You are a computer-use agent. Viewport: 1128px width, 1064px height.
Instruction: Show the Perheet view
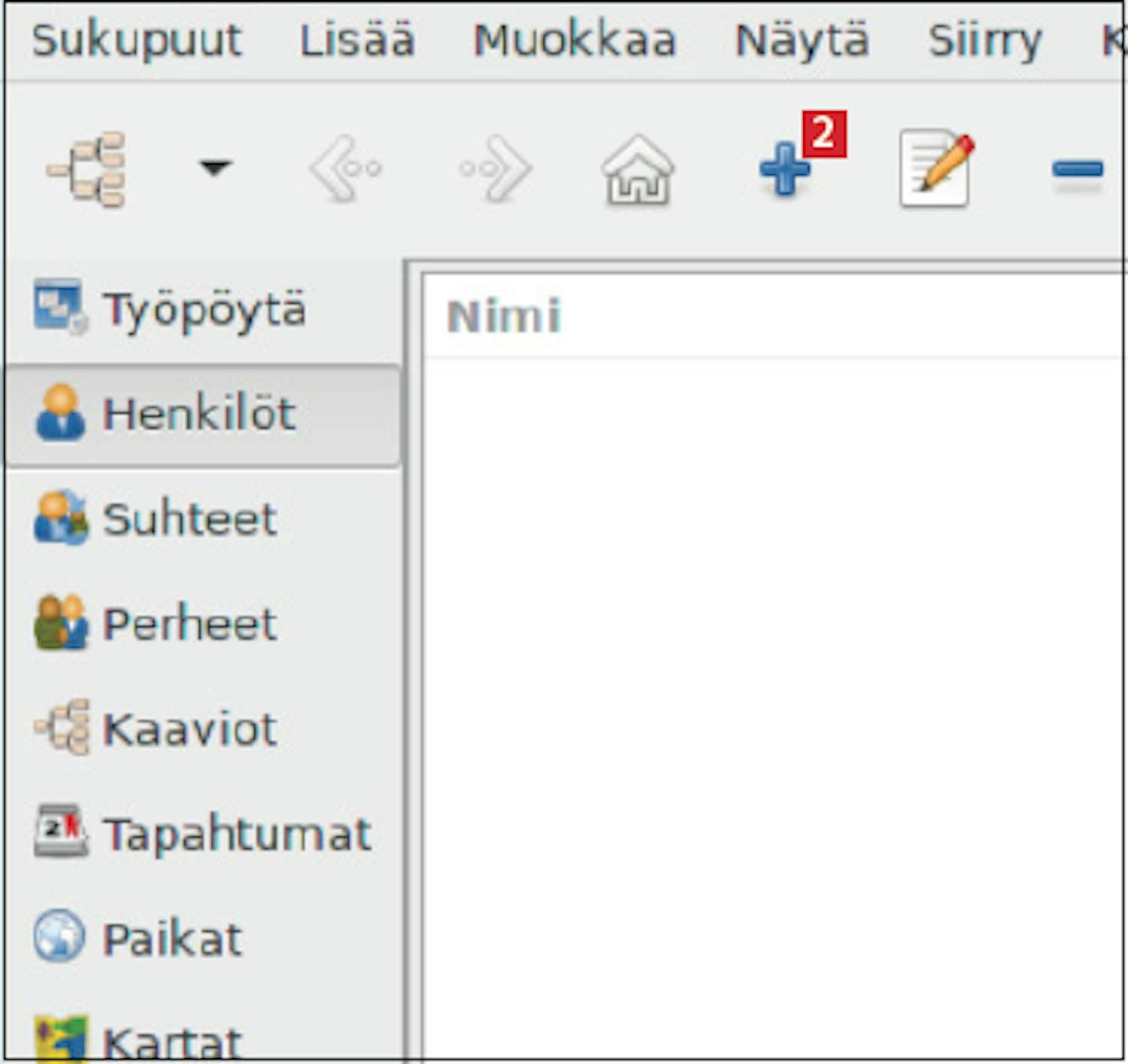click(190, 624)
